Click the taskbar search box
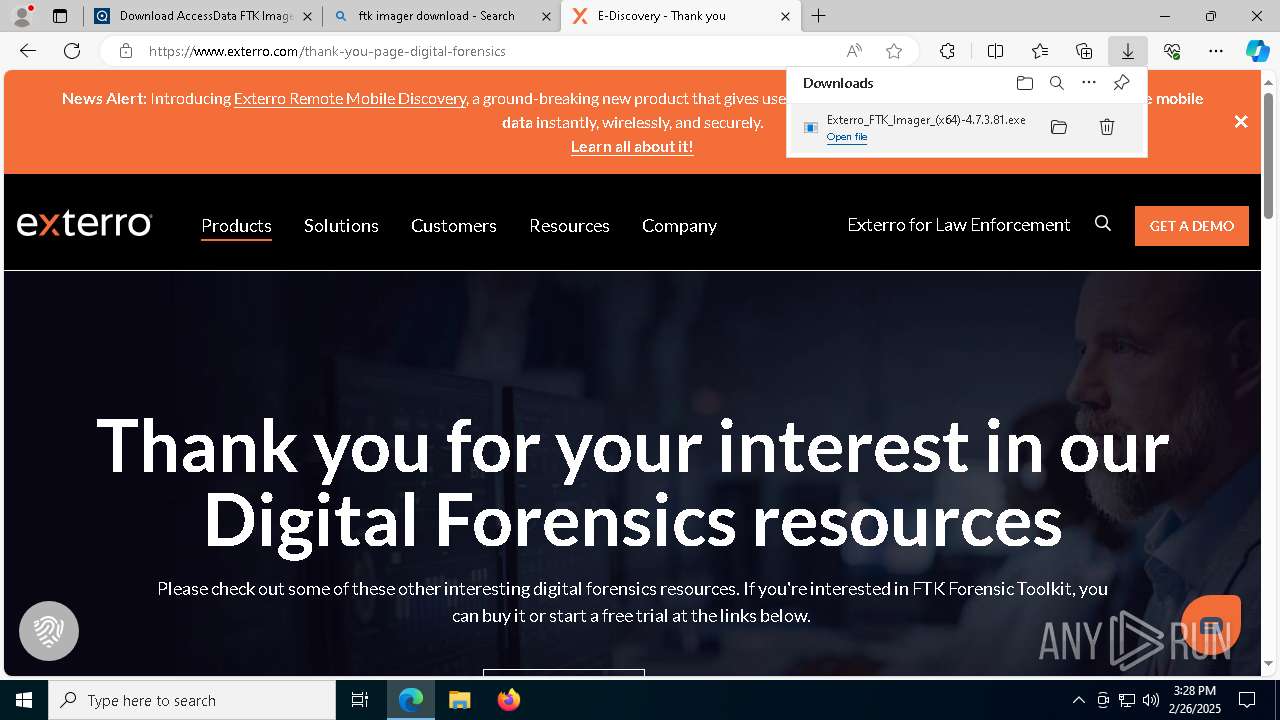The height and width of the screenshot is (720, 1280). click(192, 700)
